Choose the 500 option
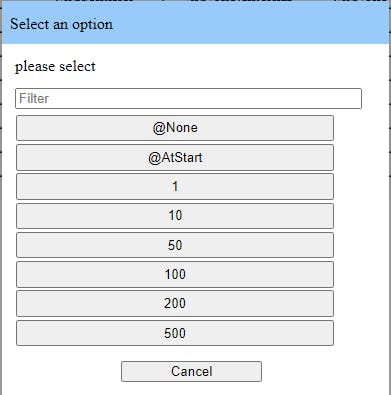This screenshot has width=391, height=395. pyautogui.click(x=175, y=333)
